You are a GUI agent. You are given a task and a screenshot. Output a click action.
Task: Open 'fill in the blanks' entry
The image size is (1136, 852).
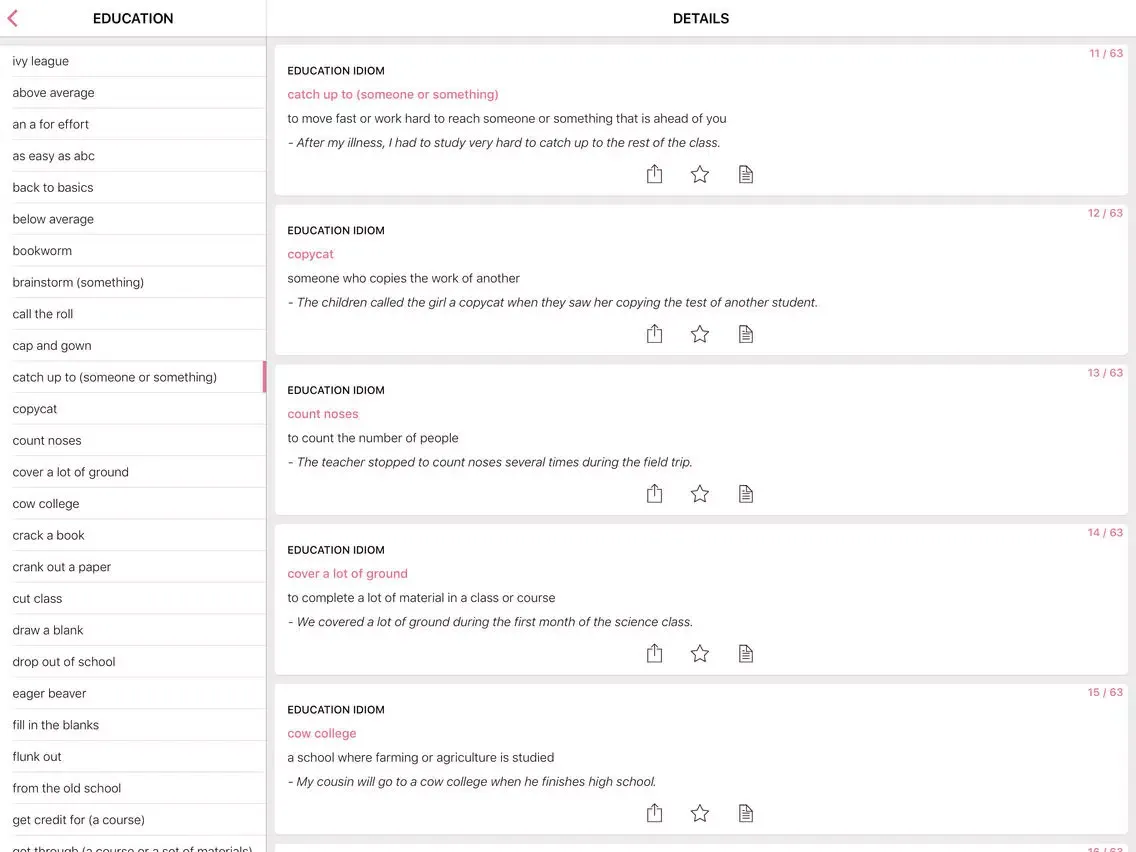[x=133, y=725]
